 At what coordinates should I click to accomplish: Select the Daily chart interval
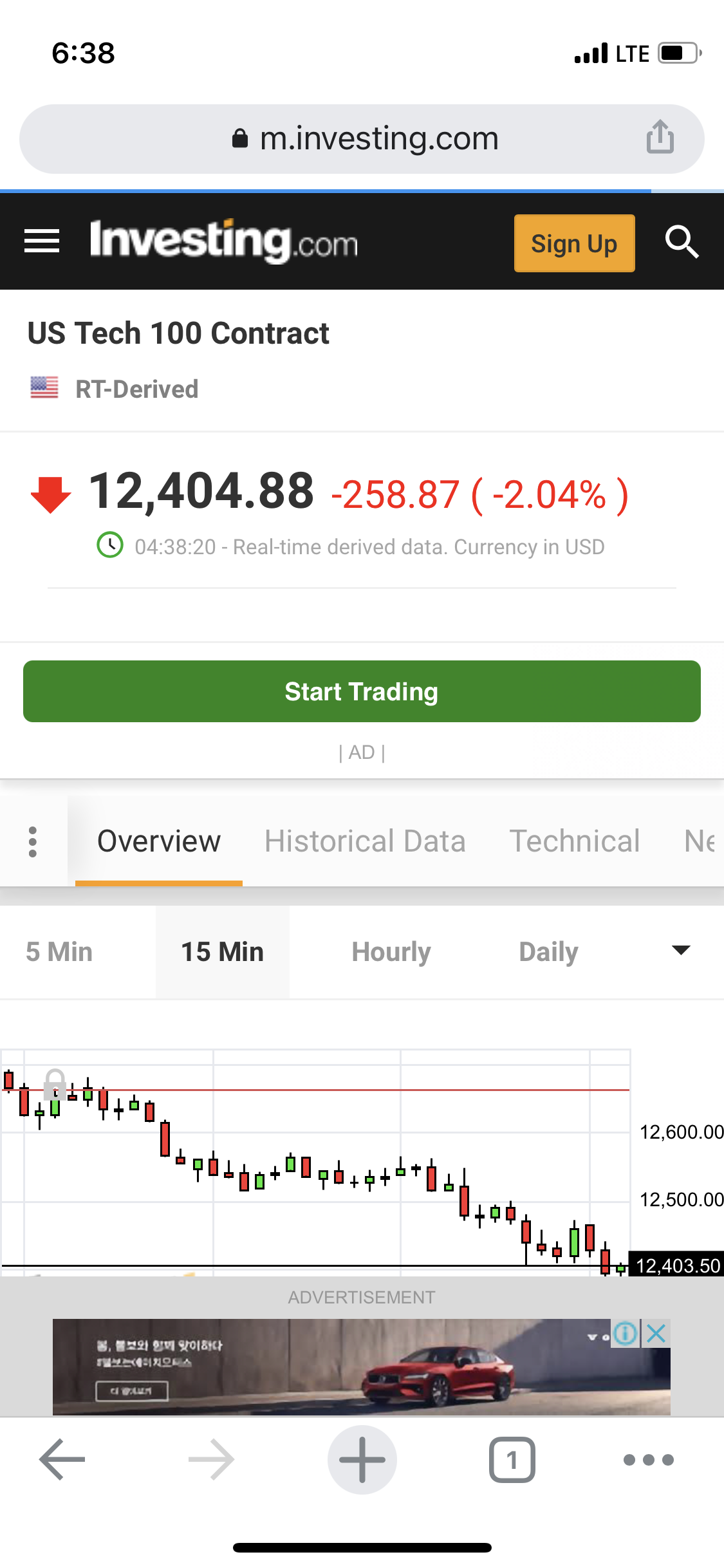[x=548, y=952]
